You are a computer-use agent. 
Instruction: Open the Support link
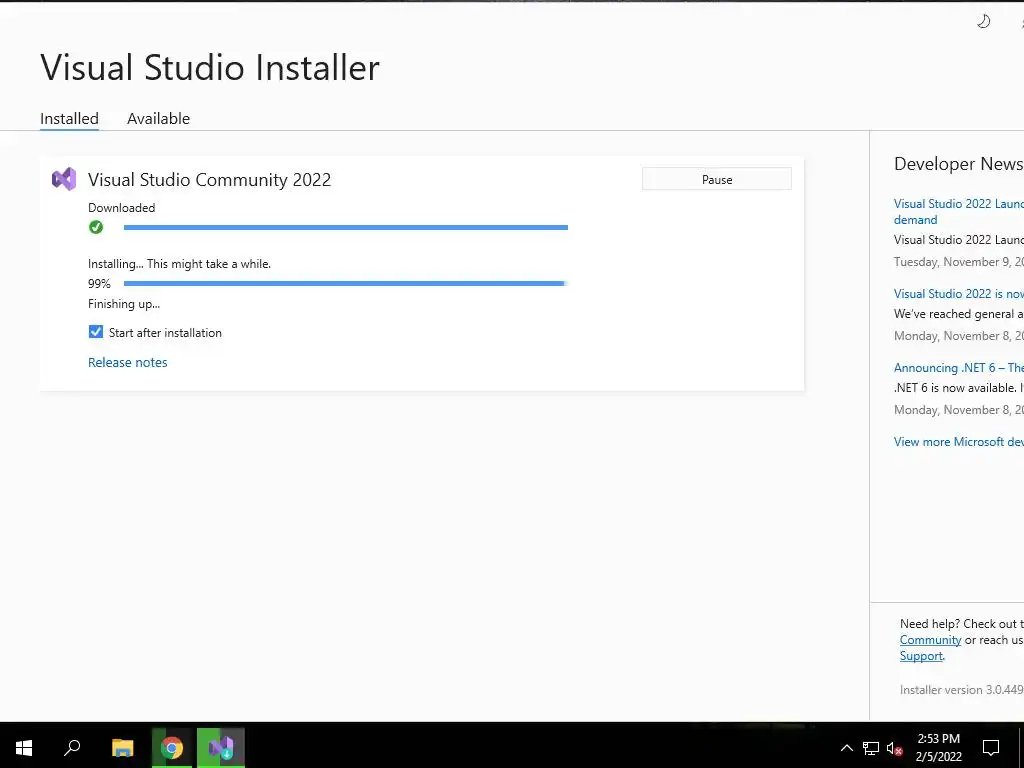point(921,656)
